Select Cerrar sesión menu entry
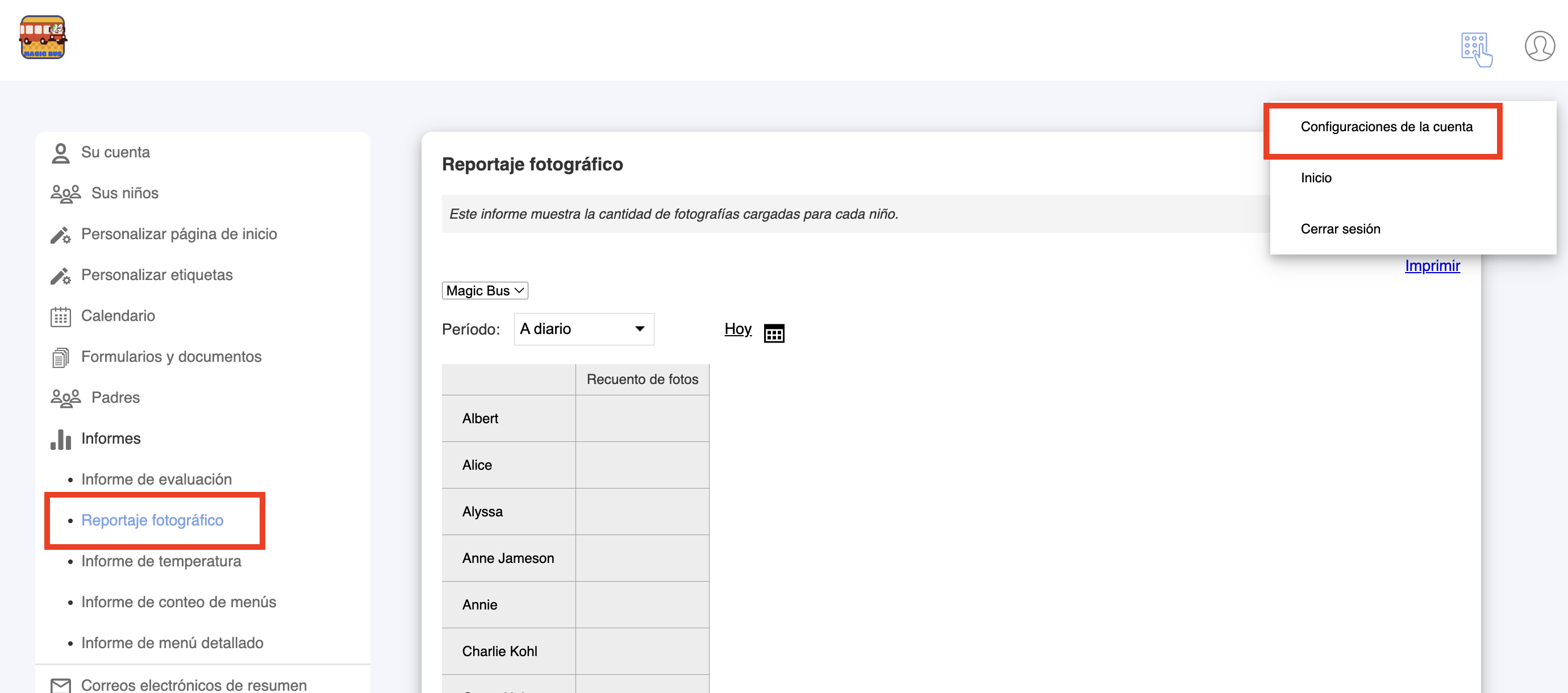The width and height of the screenshot is (1568, 693). (1340, 229)
